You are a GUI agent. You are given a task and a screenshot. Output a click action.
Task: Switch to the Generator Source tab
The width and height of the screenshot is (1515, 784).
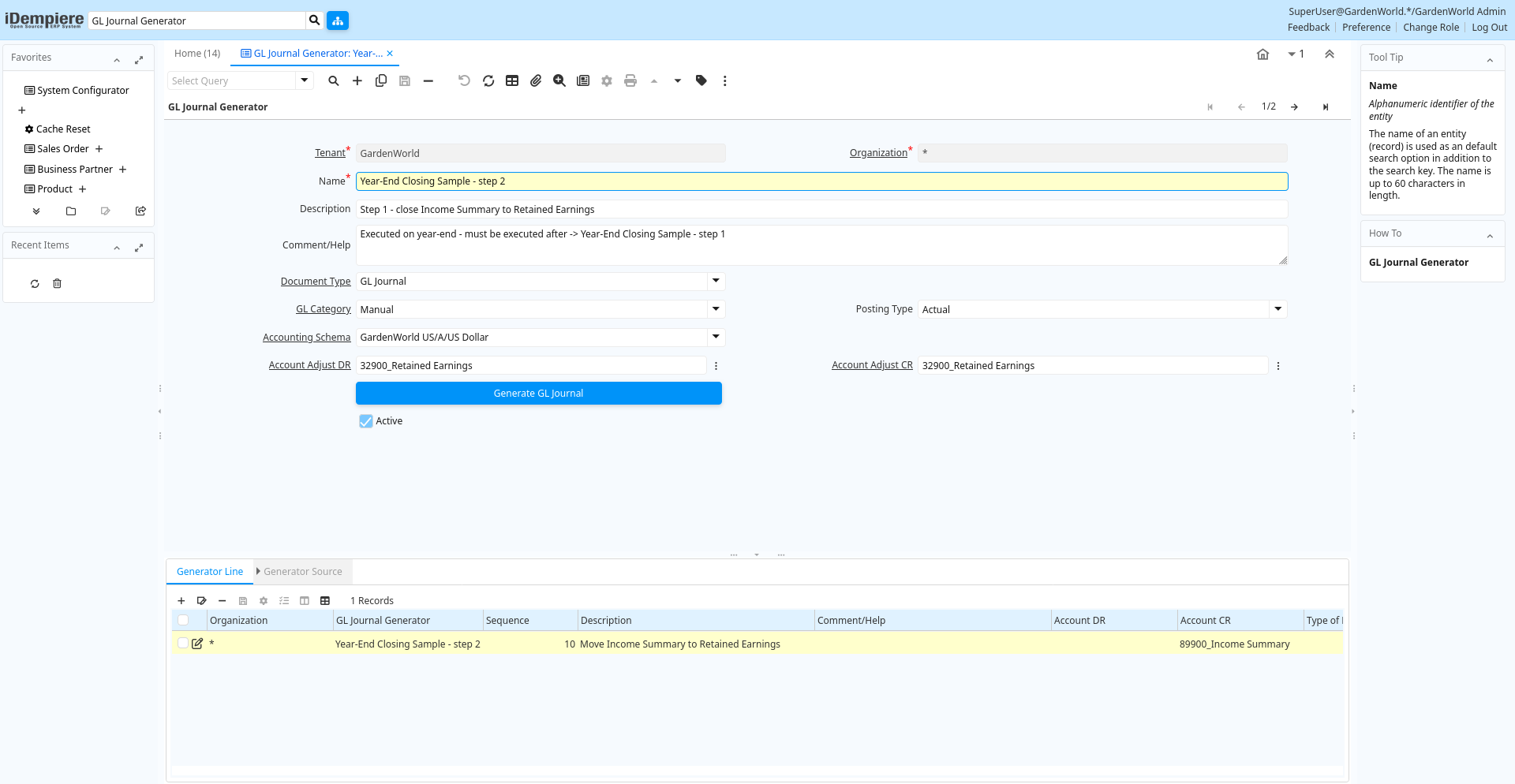coord(302,572)
